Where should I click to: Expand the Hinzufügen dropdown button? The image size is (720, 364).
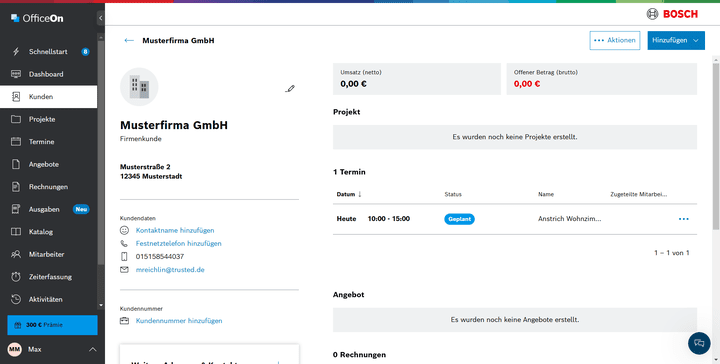(x=676, y=40)
